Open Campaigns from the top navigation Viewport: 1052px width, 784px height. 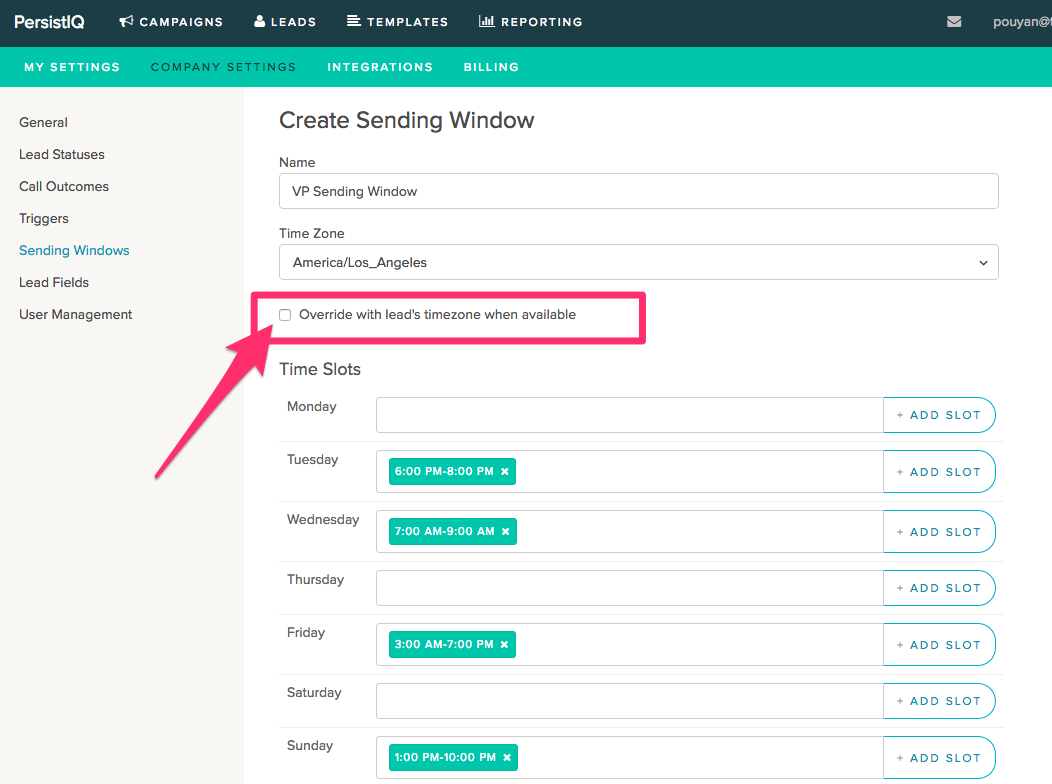pyautogui.click(x=171, y=22)
